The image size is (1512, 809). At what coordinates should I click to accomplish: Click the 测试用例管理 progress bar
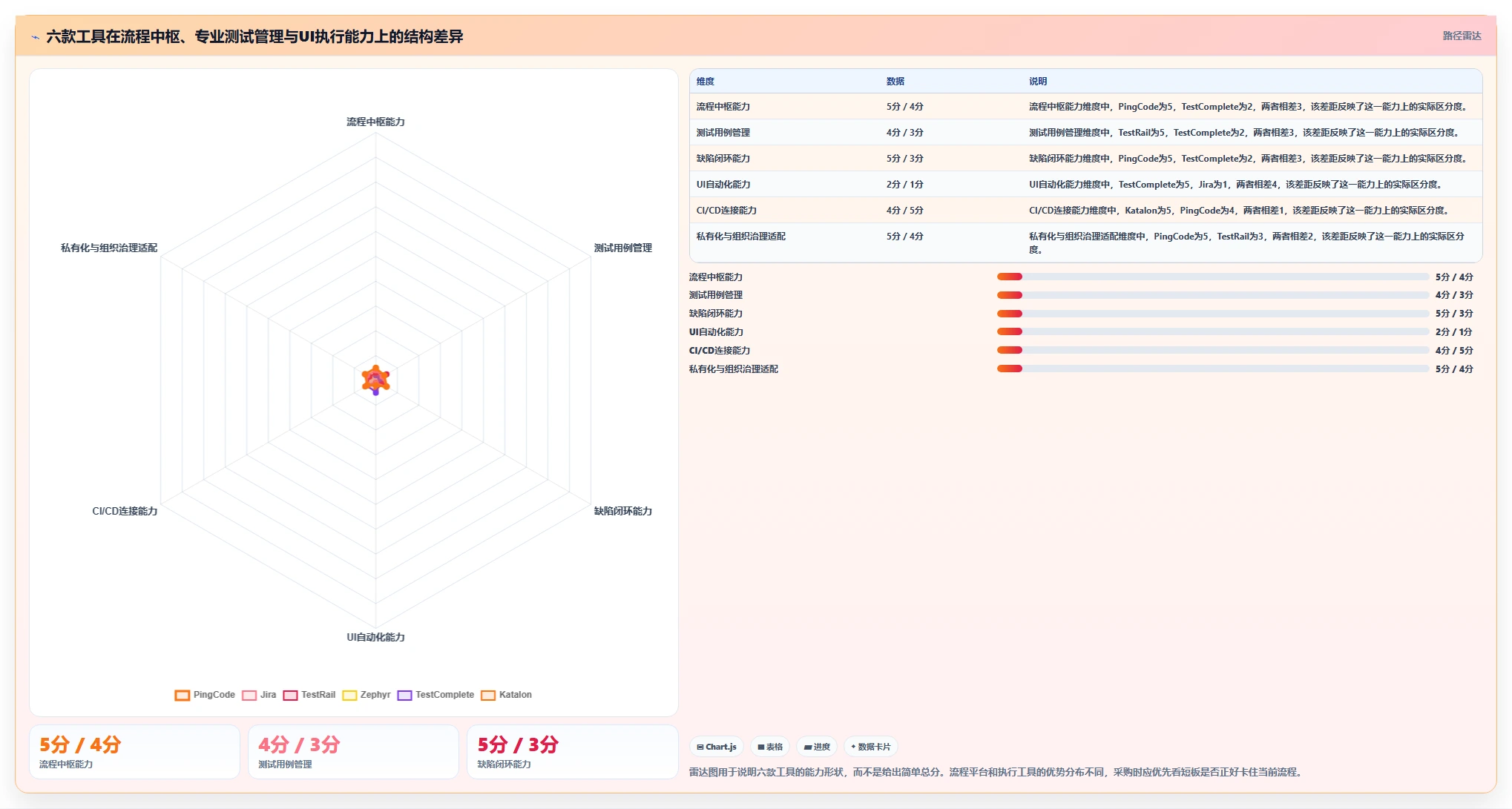1213,295
